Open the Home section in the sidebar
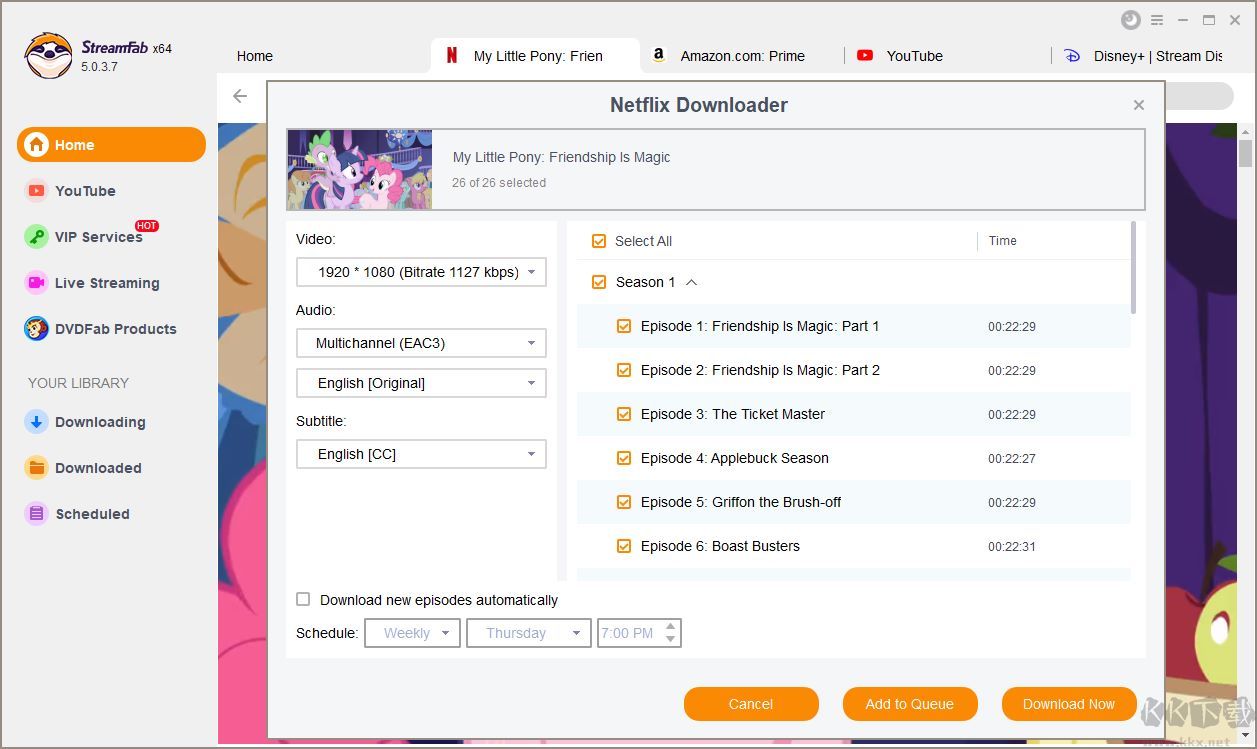 tap(73, 144)
